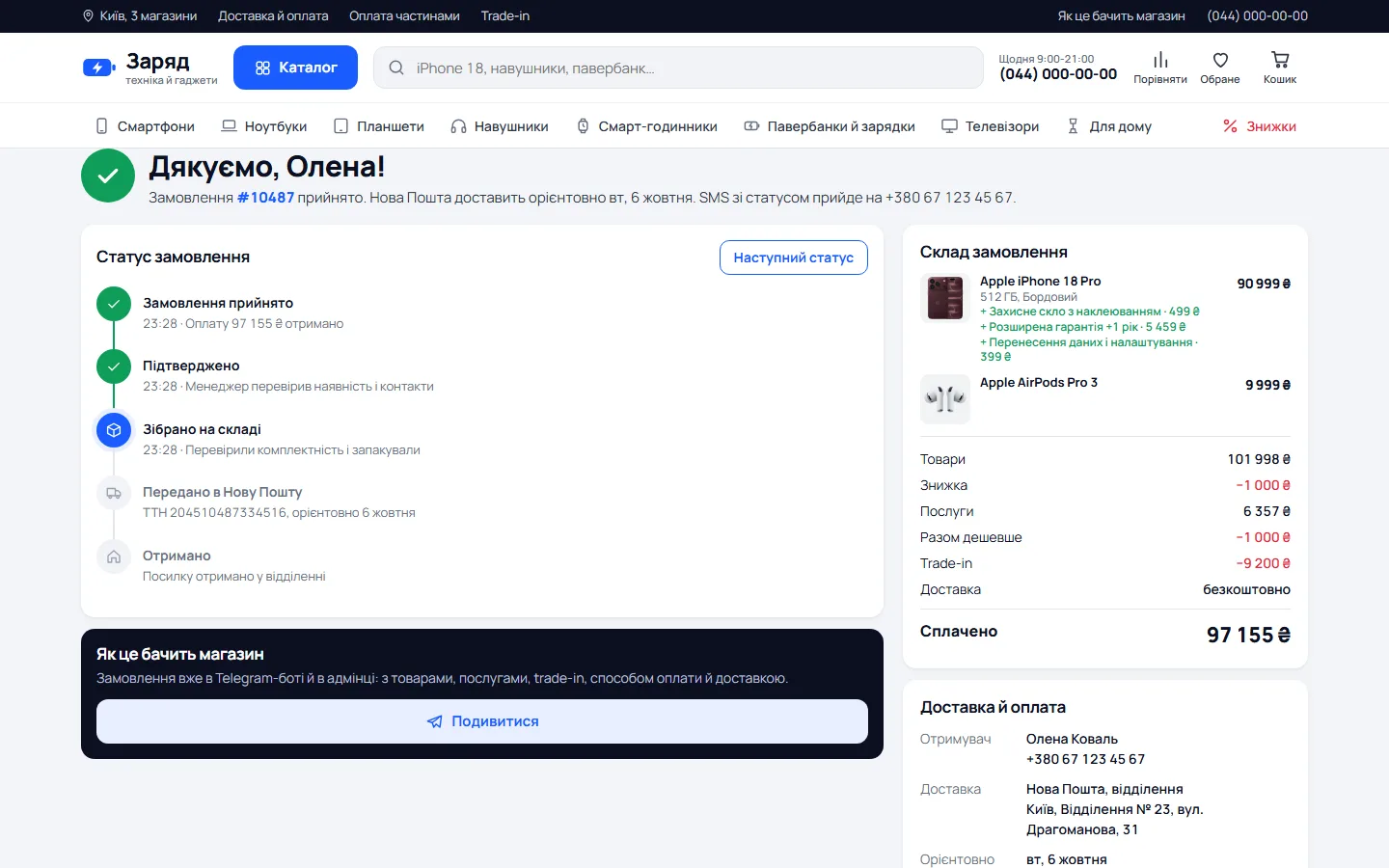This screenshot has height=868, width=1389.
Task: Open the Trade-in top link
Action: (505, 16)
